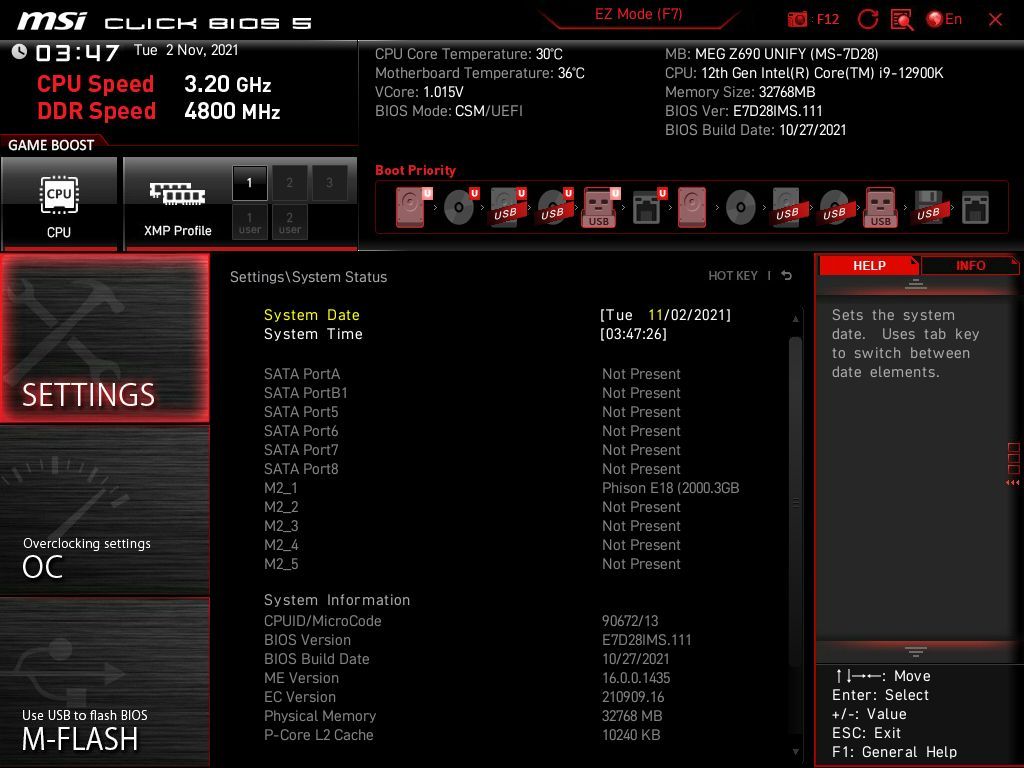Select XMP user profile 2
This screenshot has width=1024, height=768.
click(289, 222)
